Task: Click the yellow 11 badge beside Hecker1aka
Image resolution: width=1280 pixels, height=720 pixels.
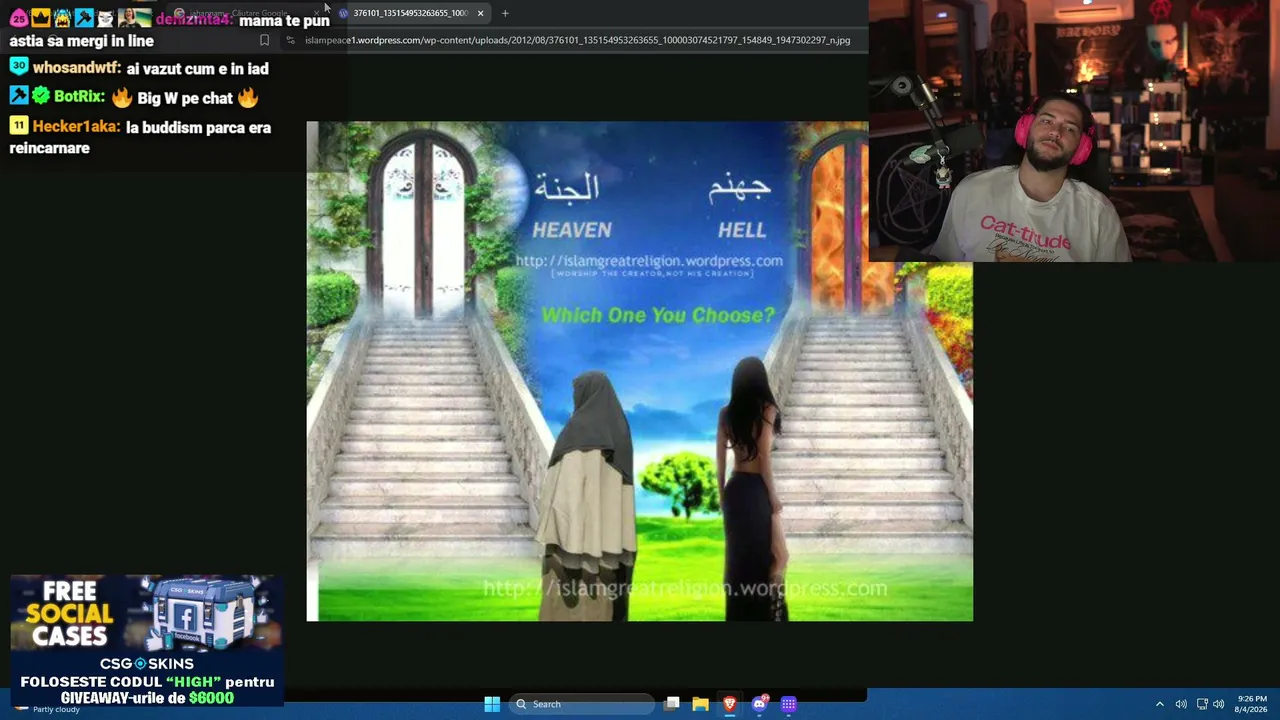Action: point(19,126)
